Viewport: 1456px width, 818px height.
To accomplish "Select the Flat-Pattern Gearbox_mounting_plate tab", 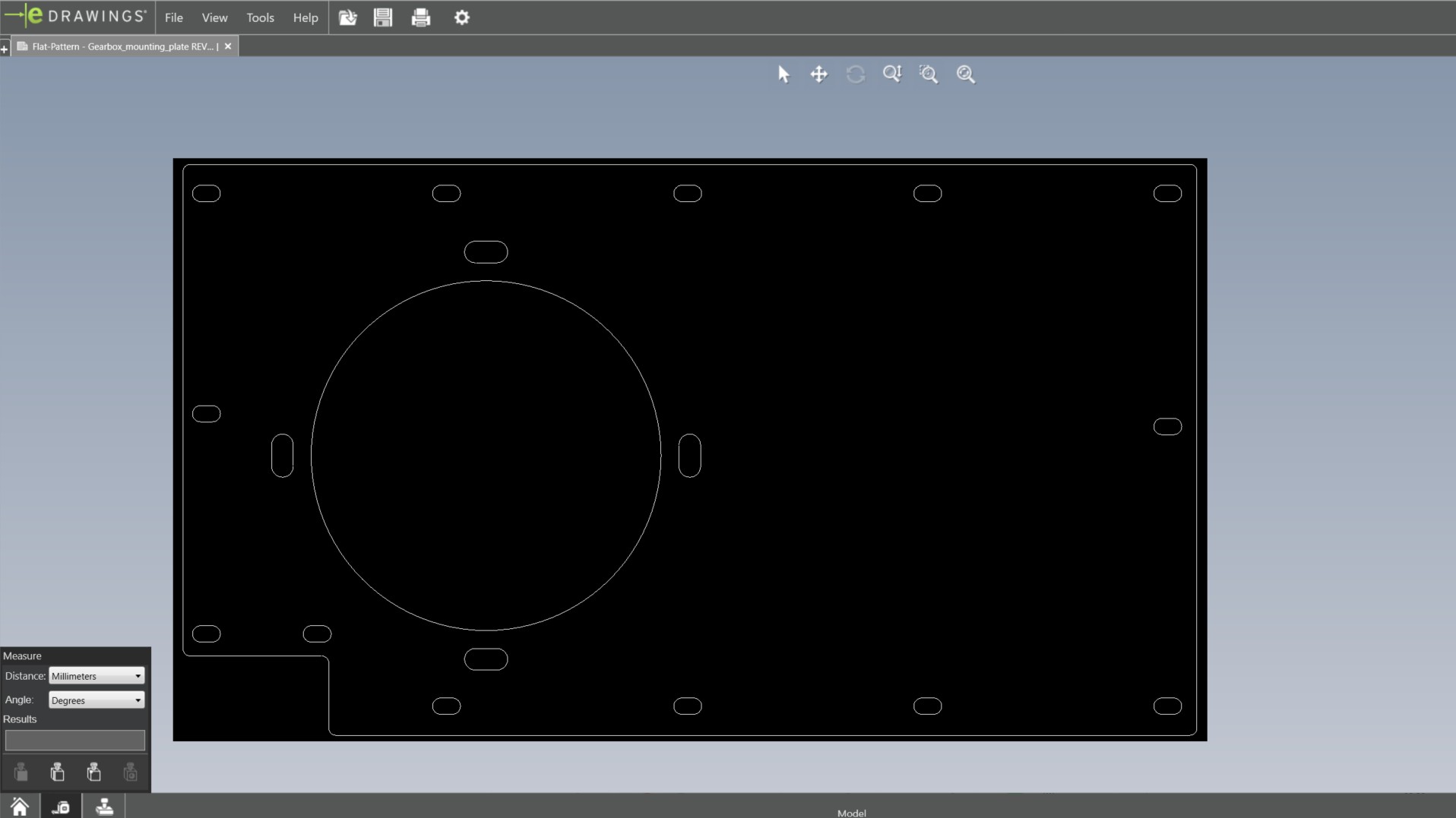I will [125, 46].
